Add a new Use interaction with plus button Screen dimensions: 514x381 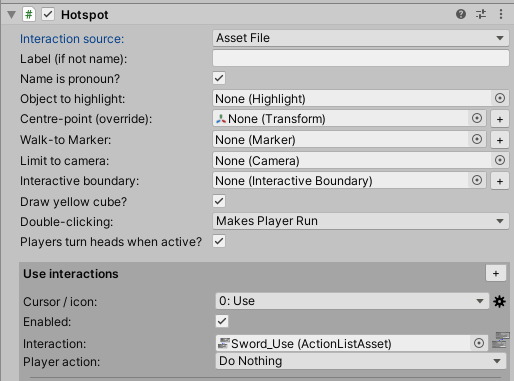[496, 274]
